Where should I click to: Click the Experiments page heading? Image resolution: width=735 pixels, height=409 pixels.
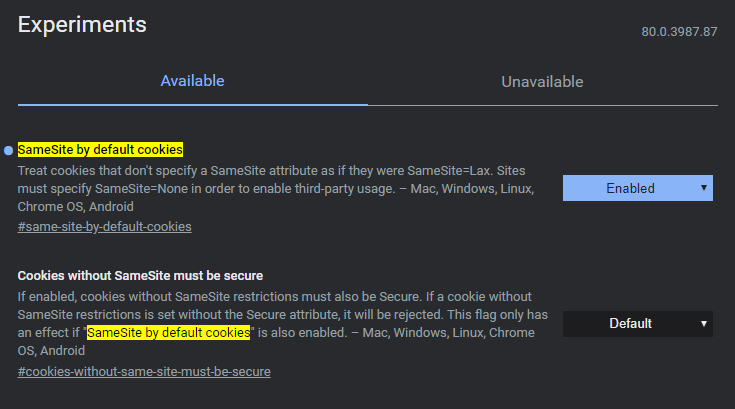pos(82,25)
